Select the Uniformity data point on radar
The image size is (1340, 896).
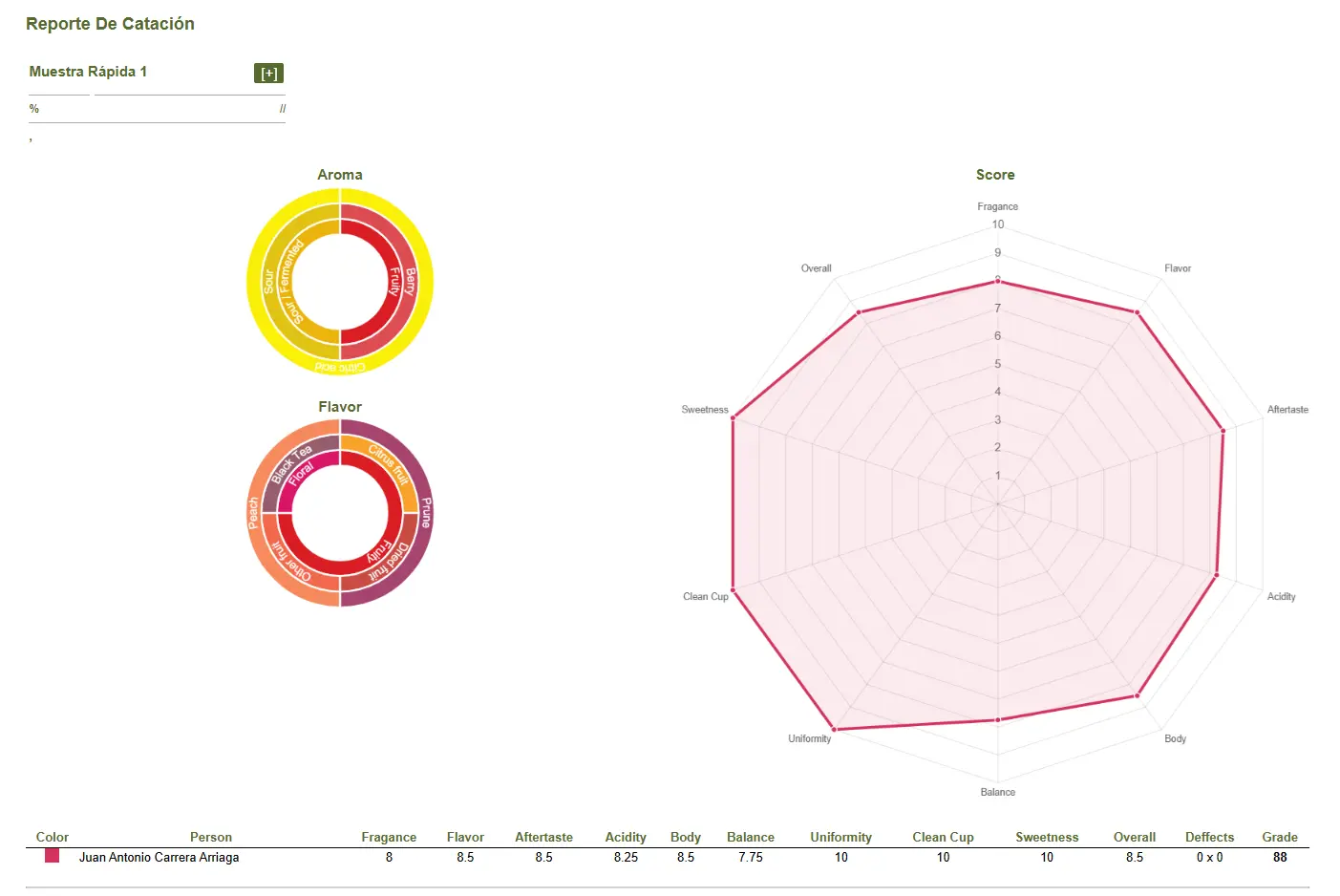[x=835, y=730]
